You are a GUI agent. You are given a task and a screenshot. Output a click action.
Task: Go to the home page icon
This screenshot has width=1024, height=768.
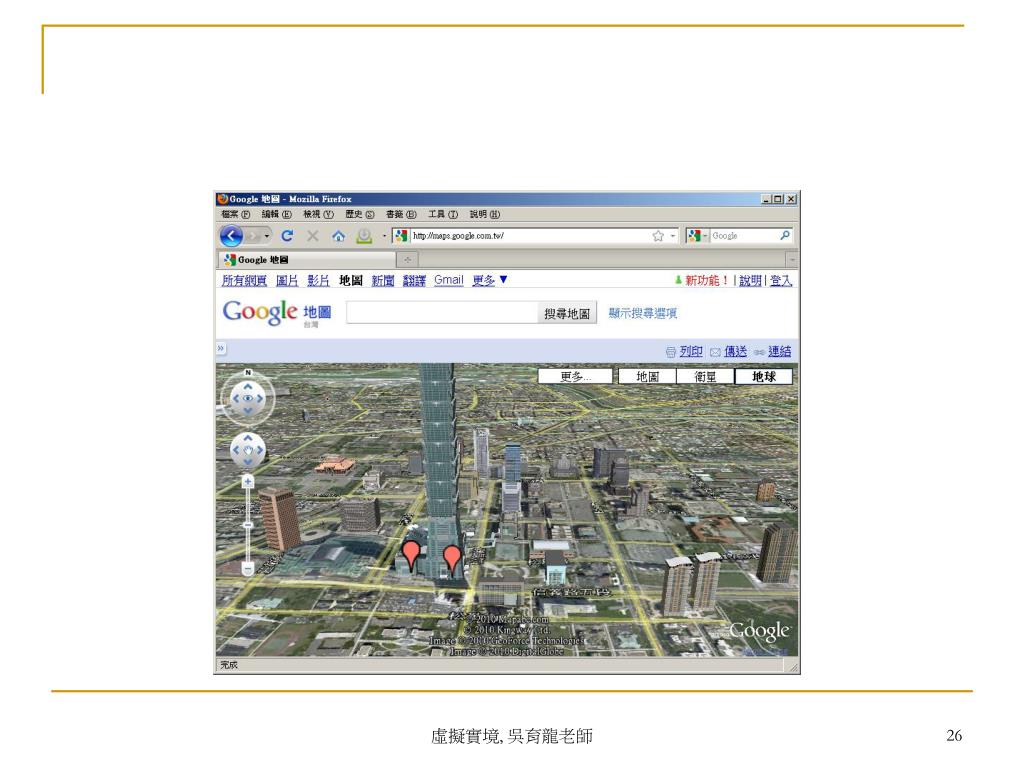[337, 236]
